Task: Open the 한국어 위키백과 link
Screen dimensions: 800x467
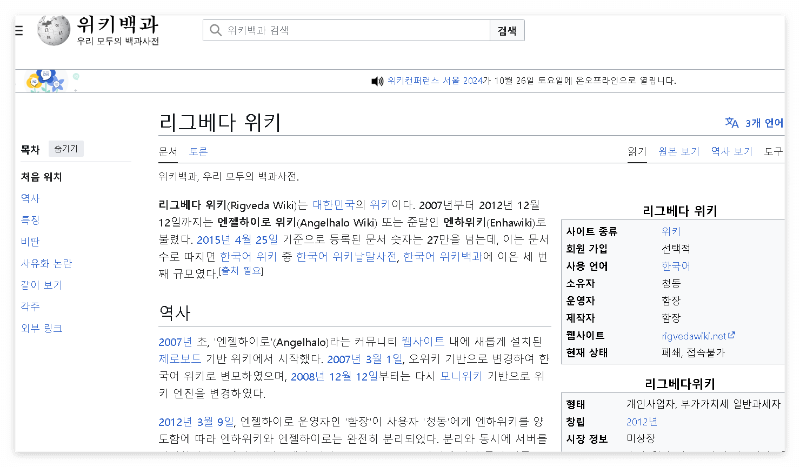Action: click(x=442, y=256)
